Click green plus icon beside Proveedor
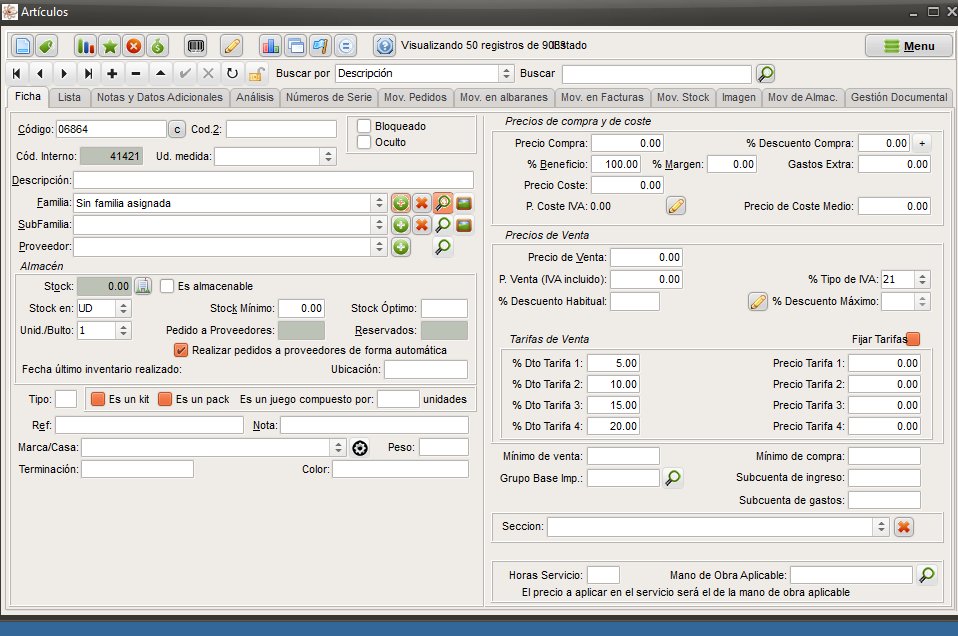 [x=401, y=247]
